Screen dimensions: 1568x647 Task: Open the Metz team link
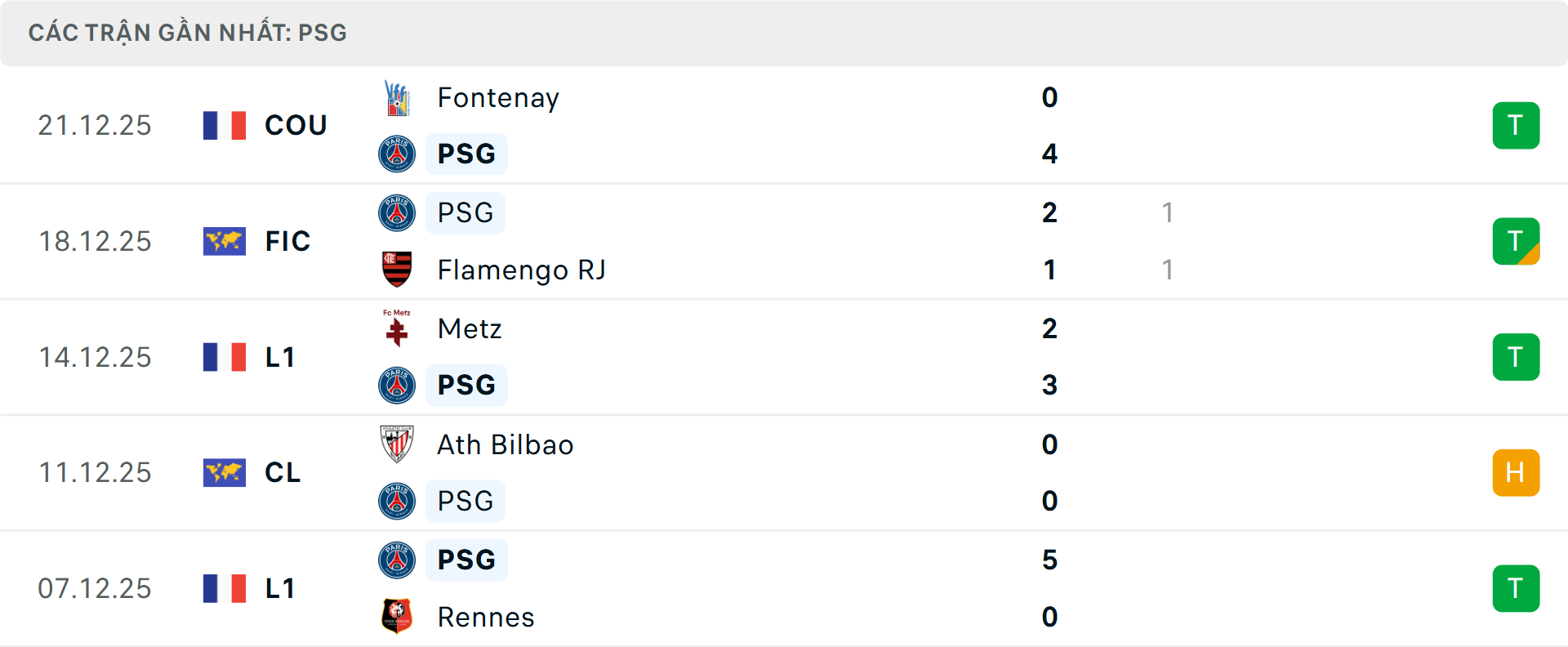tap(470, 328)
